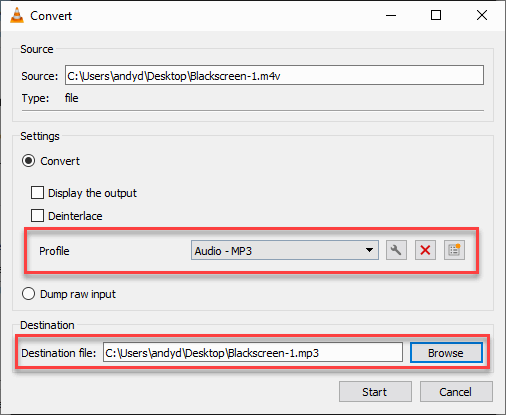Close the Convert dialog
Image resolution: width=506 pixels, height=415 pixels.
[x=482, y=15]
